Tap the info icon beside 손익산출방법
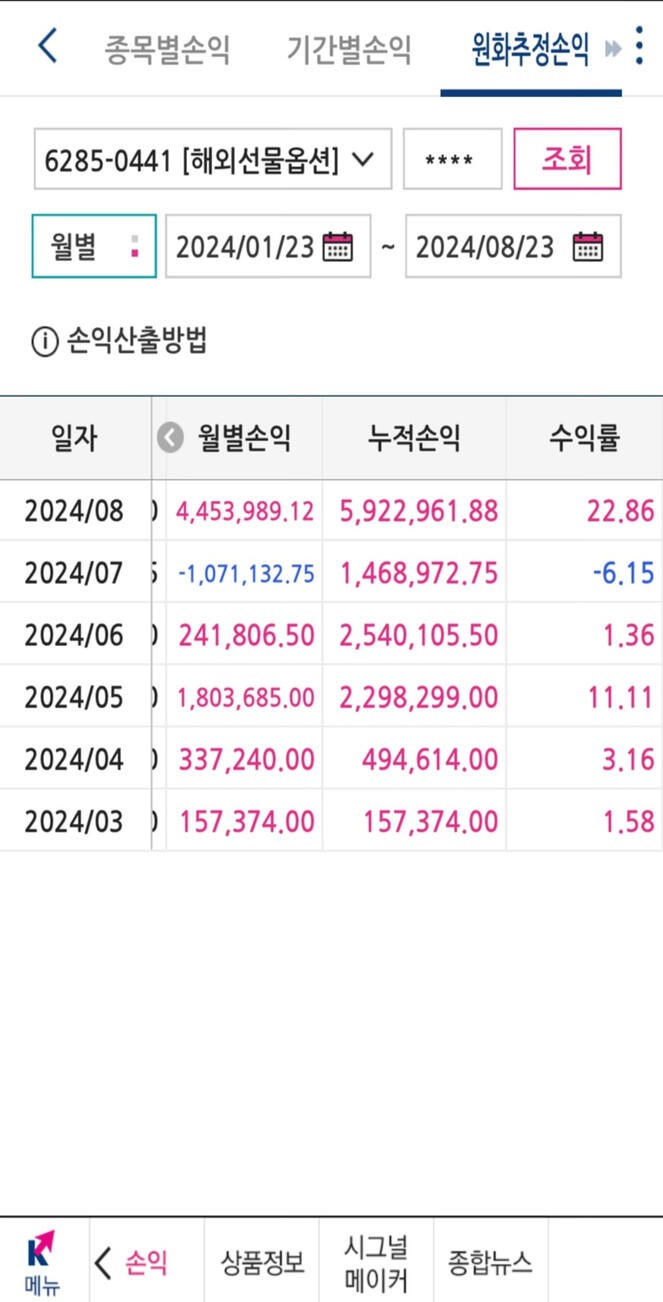Image resolution: width=663 pixels, height=1302 pixels. [x=45, y=342]
